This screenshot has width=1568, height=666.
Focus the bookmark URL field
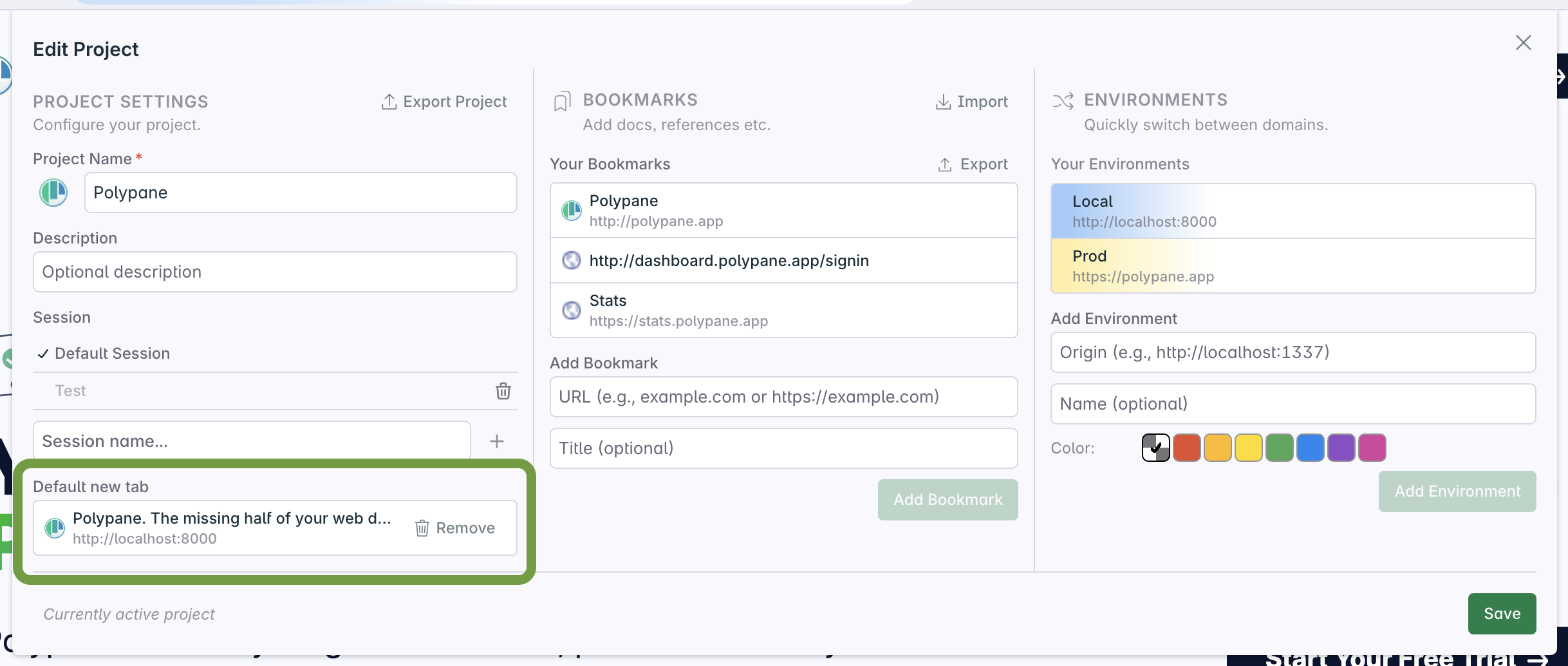pyautogui.click(x=784, y=397)
